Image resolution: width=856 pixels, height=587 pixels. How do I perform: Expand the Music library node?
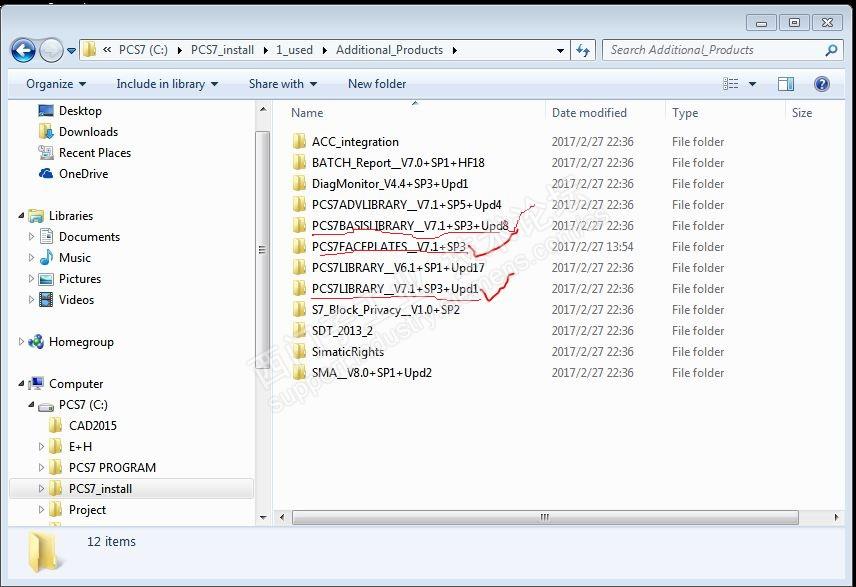point(31,258)
